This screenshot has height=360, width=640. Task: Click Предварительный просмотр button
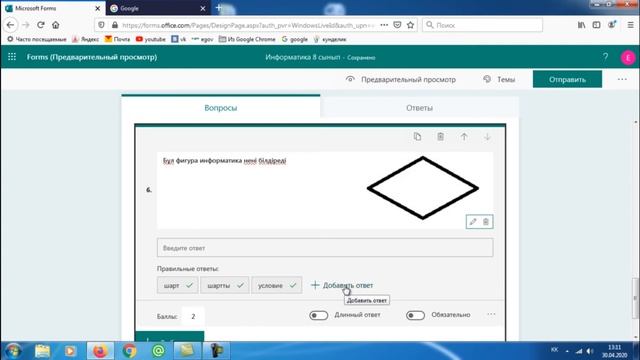(x=400, y=80)
